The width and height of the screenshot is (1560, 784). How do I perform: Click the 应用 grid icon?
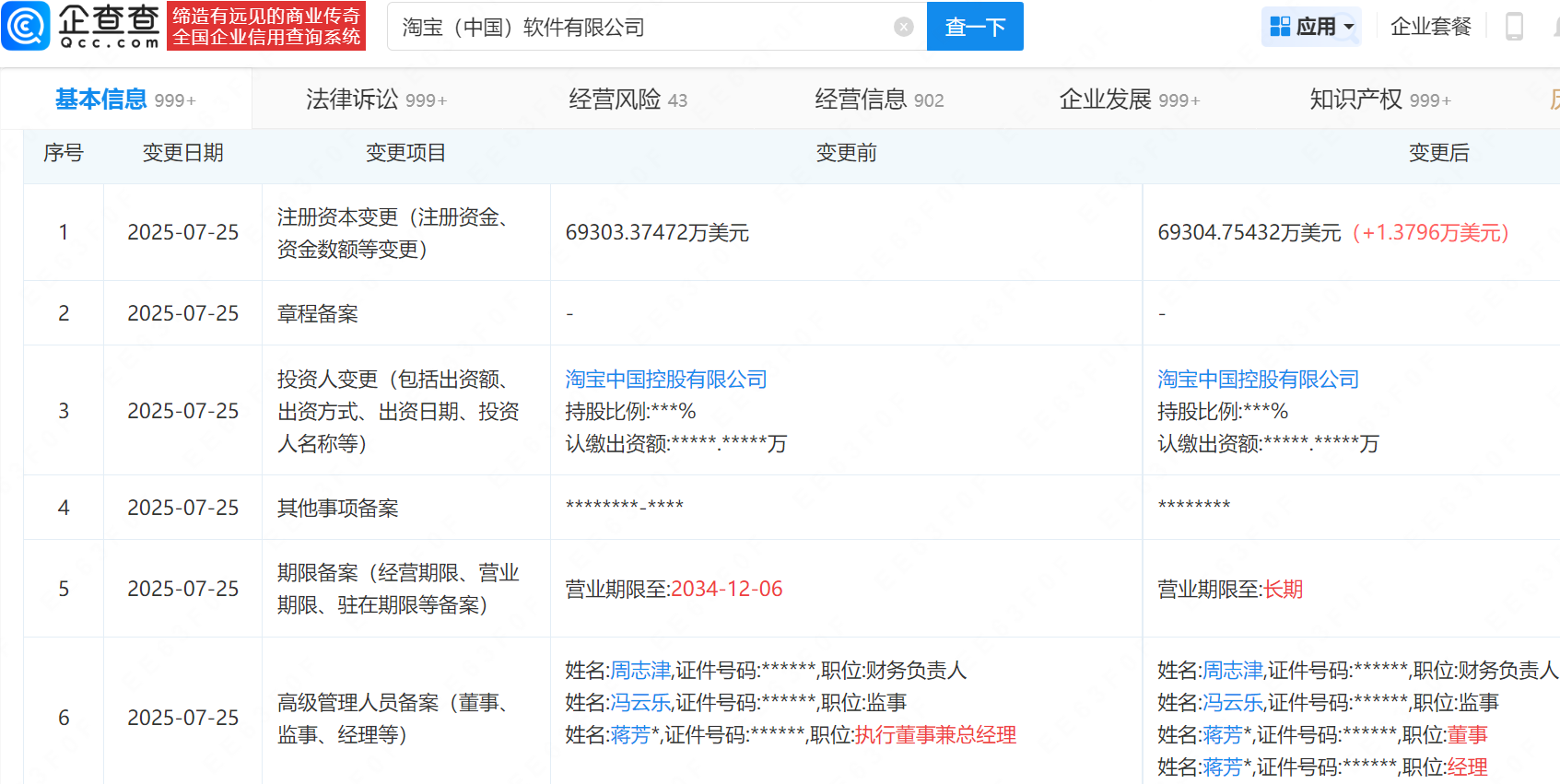[1280, 27]
